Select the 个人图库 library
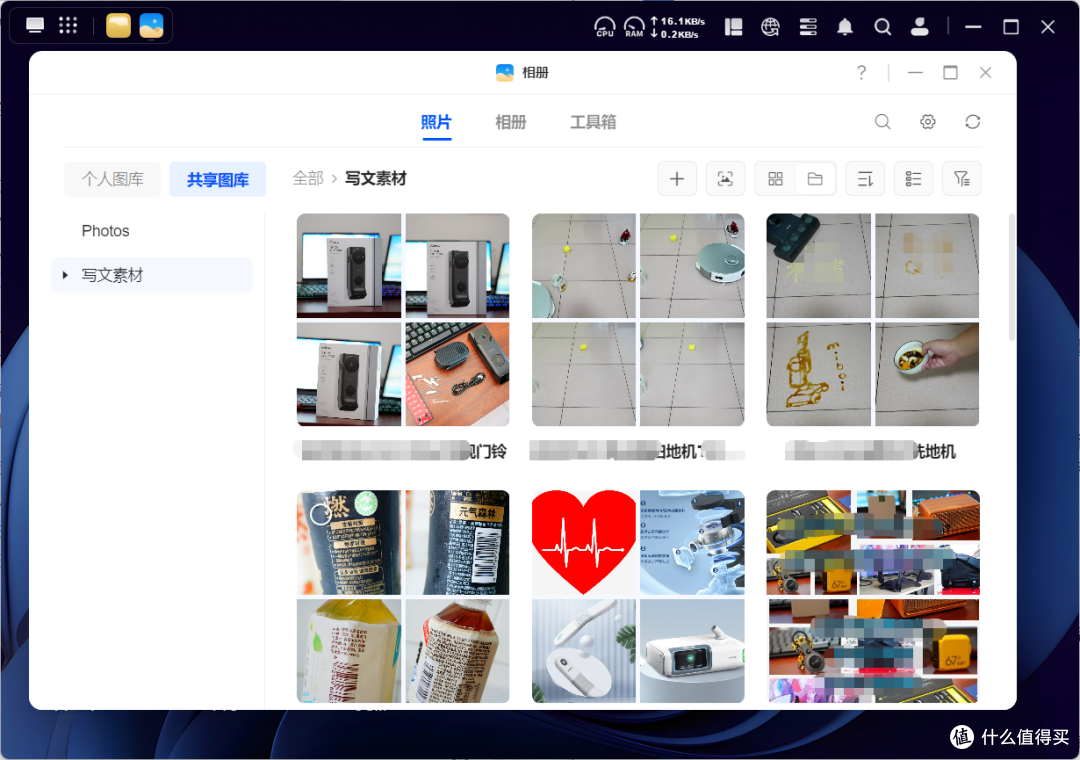The height and width of the screenshot is (760, 1080). (x=112, y=179)
